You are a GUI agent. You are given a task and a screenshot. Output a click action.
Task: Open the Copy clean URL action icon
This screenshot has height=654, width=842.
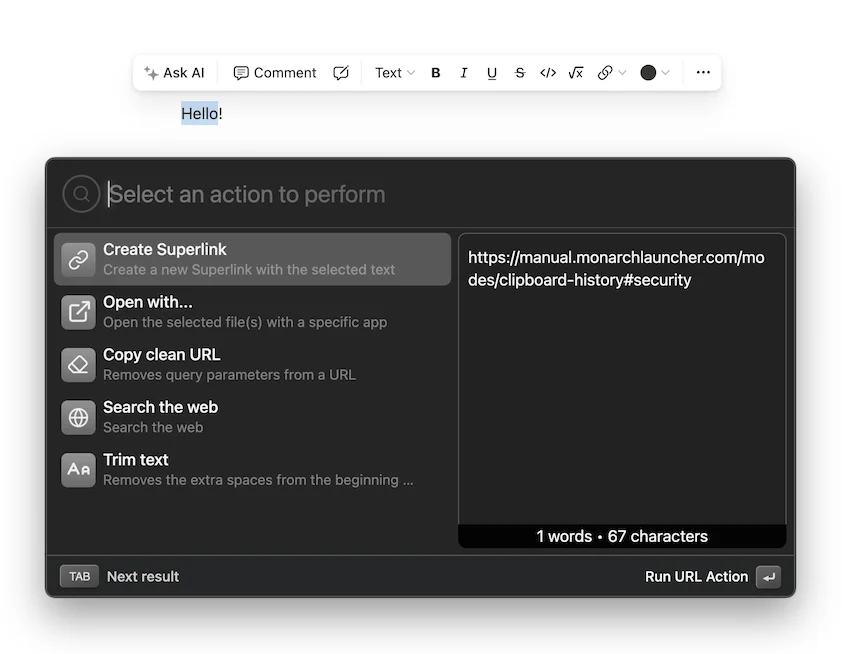pos(78,364)
